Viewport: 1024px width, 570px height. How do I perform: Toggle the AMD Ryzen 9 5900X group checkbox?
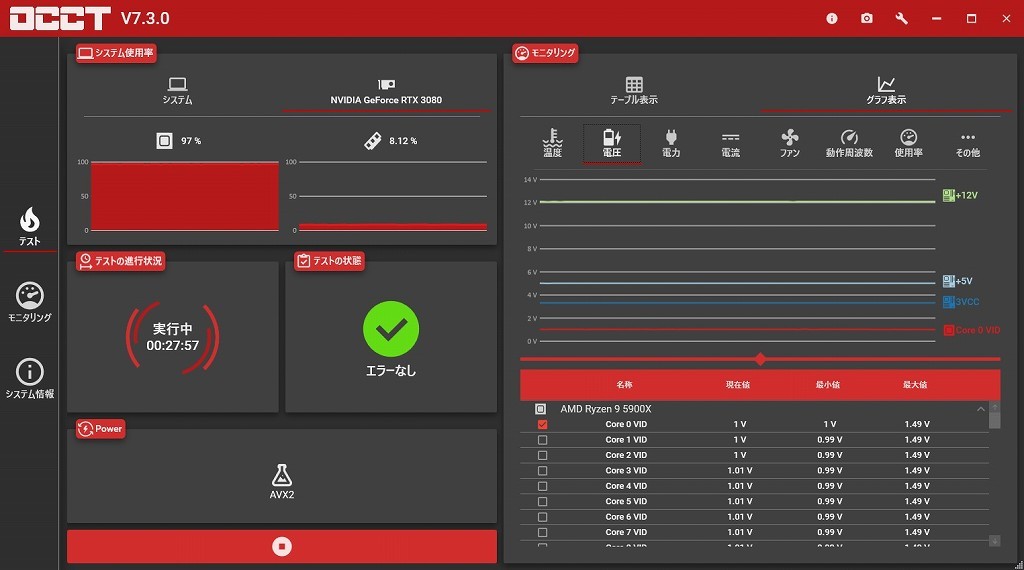(540, 409)
